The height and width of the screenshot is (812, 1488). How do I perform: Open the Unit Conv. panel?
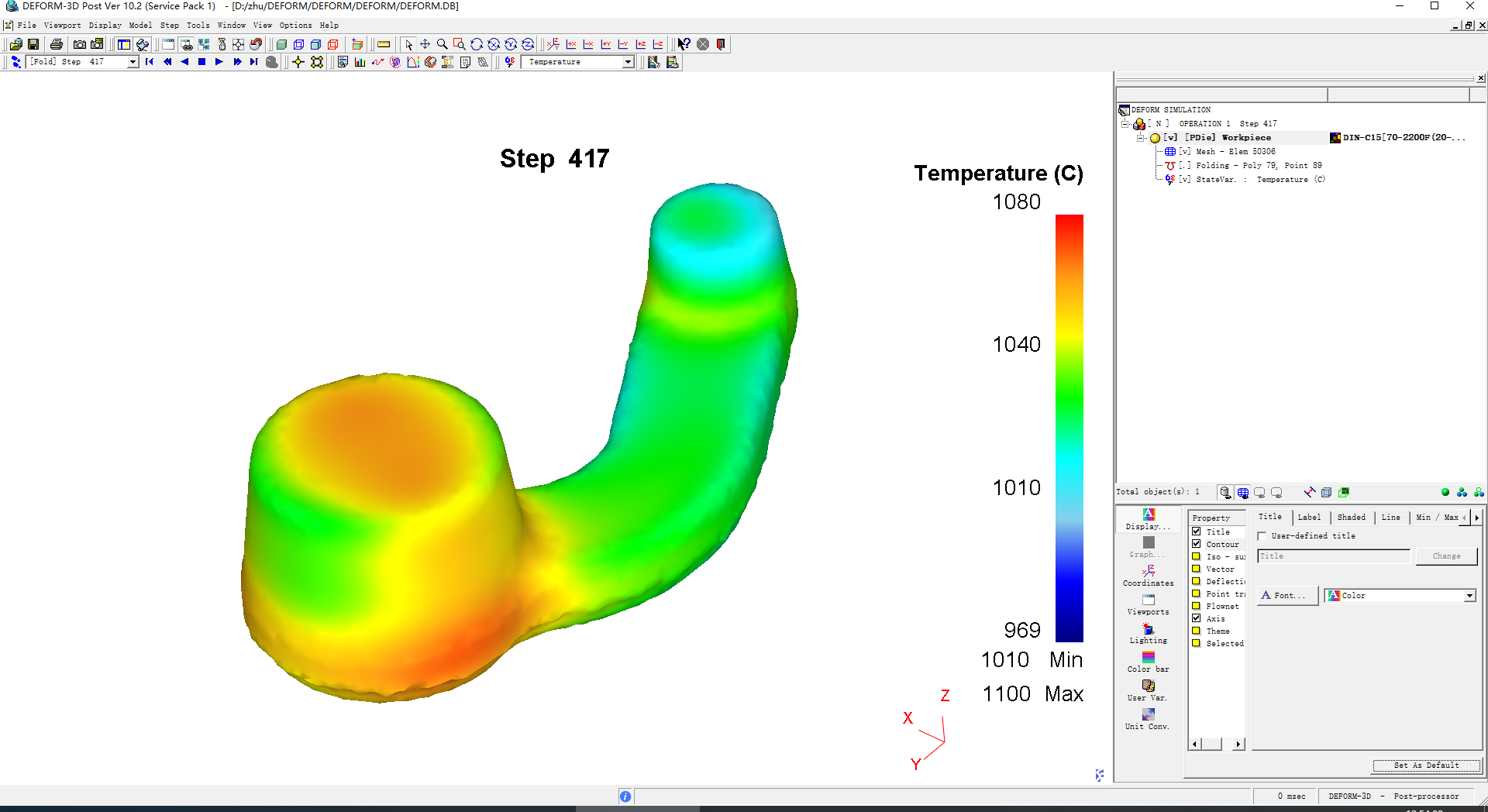click(1148, 719)
